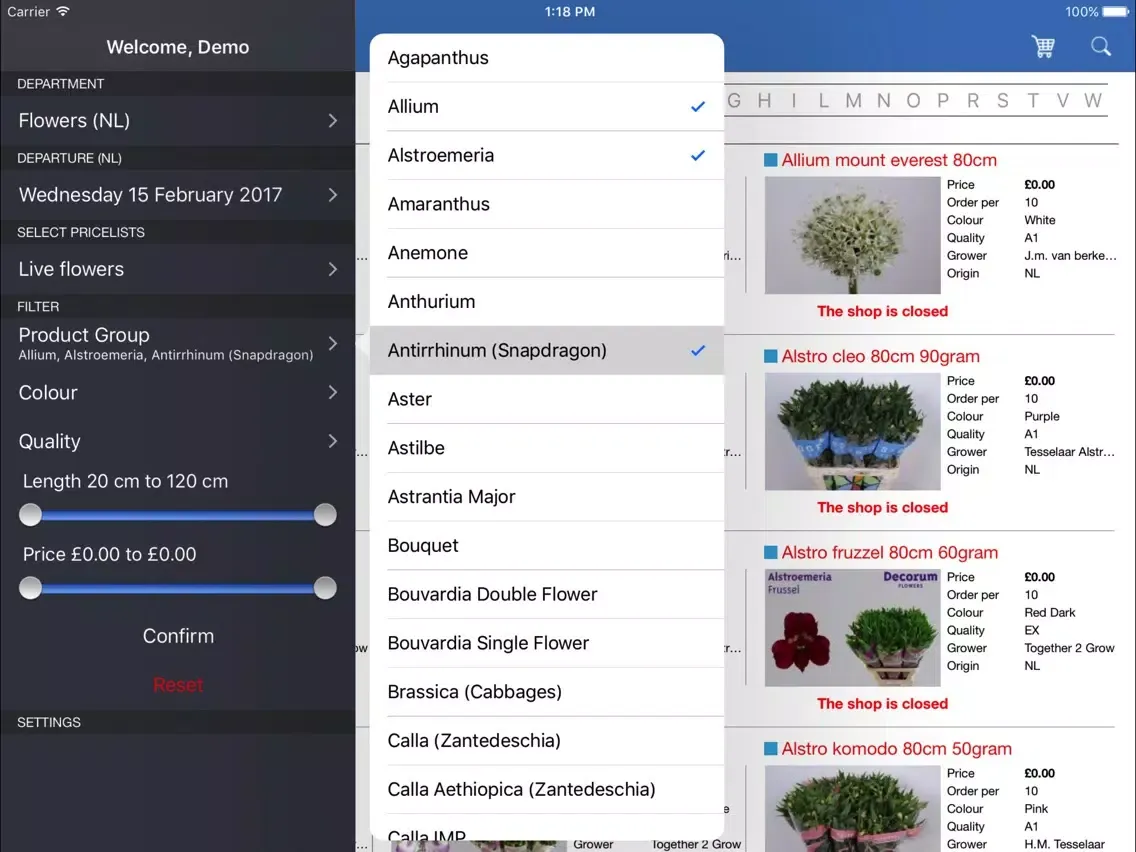Jump to letter L in the index
Viewport: 1136px width, 852px height.
824,101
